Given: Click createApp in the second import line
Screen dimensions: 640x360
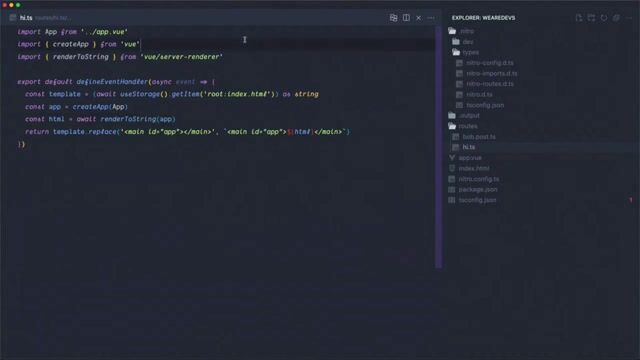Looking at the screenshot, I should coord(70,44).
